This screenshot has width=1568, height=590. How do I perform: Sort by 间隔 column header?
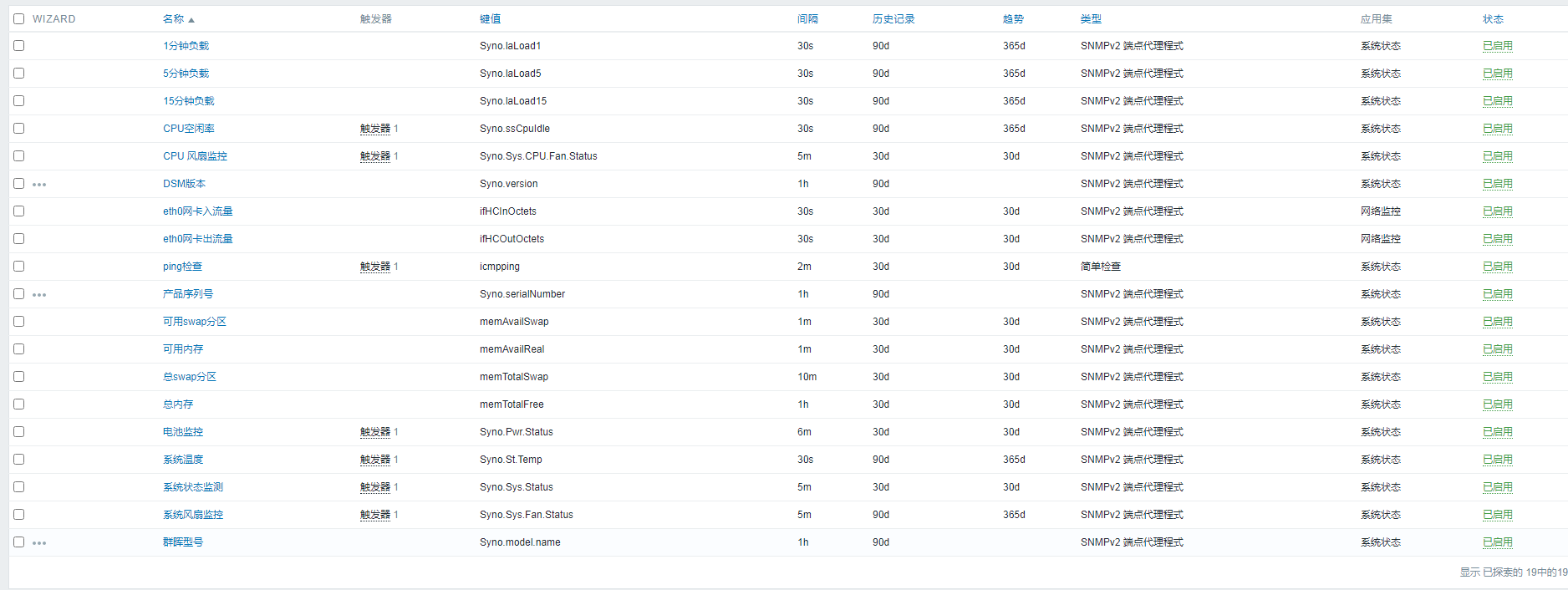[807, 18]
